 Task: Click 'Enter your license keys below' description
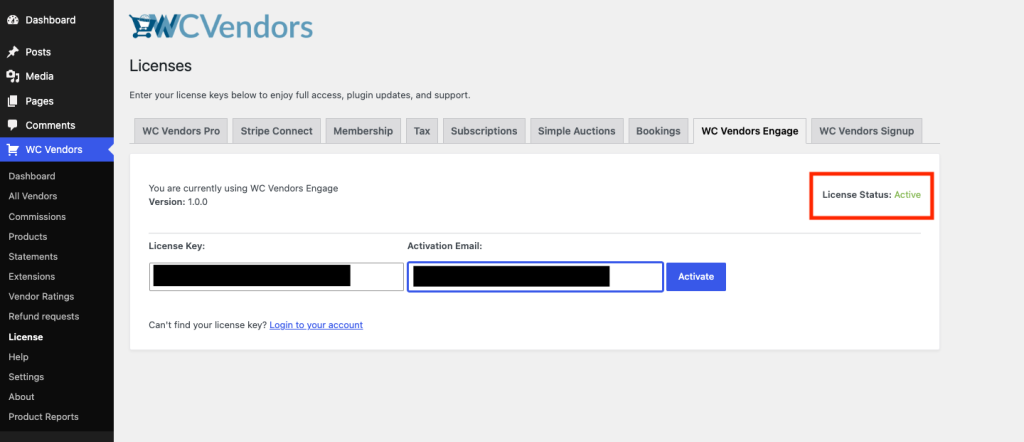[x=300, y=95]
